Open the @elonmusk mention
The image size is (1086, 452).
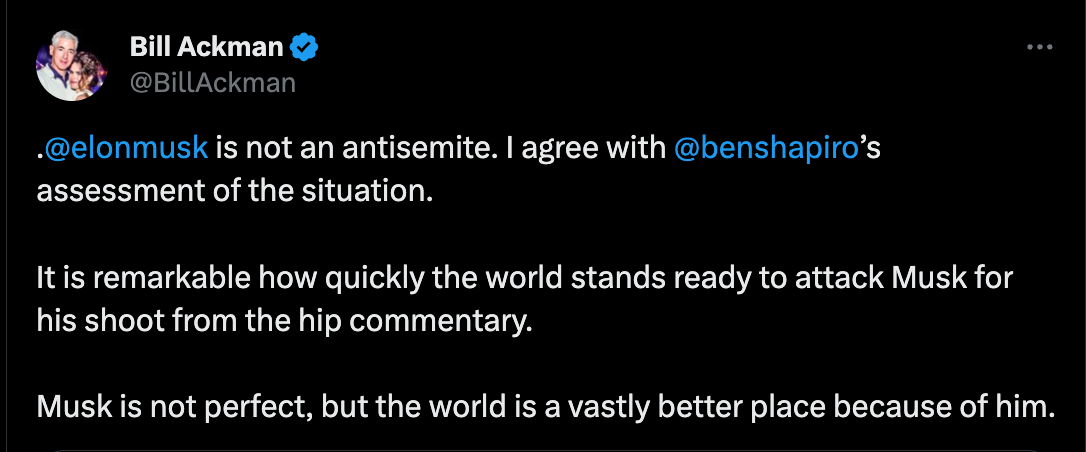coord(125,149)
